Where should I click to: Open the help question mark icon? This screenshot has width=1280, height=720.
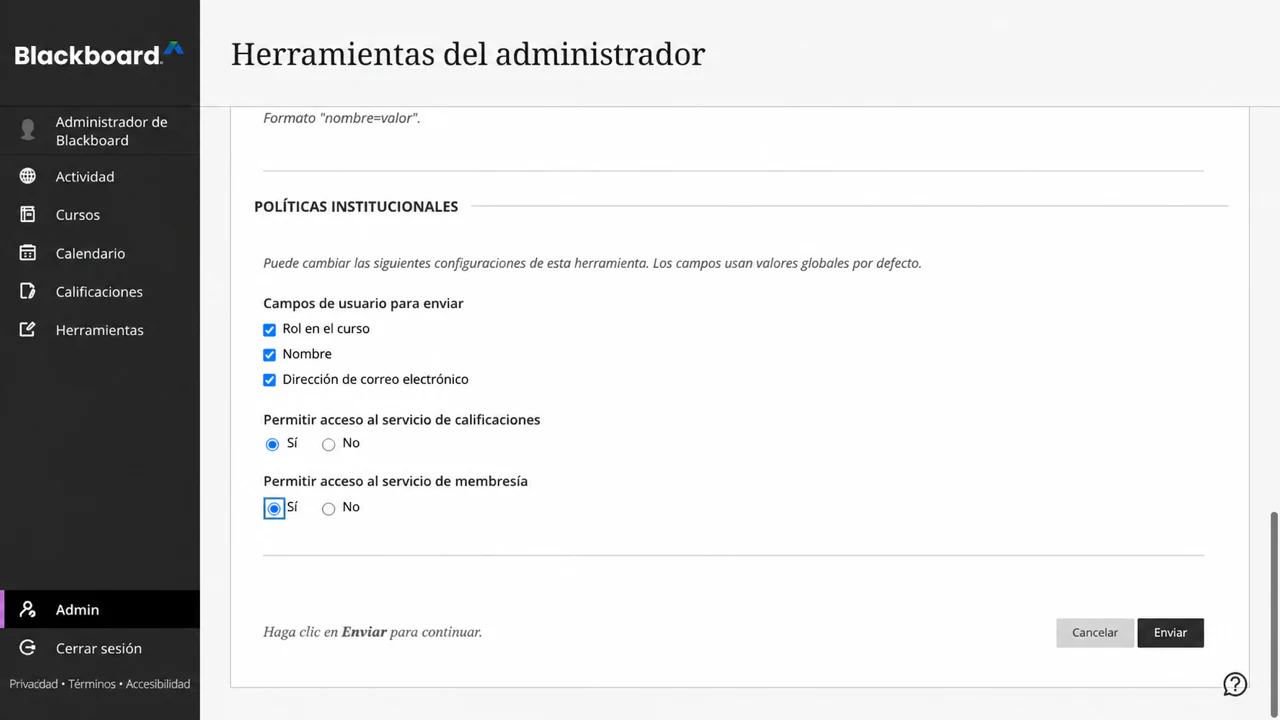[1235, 684]
